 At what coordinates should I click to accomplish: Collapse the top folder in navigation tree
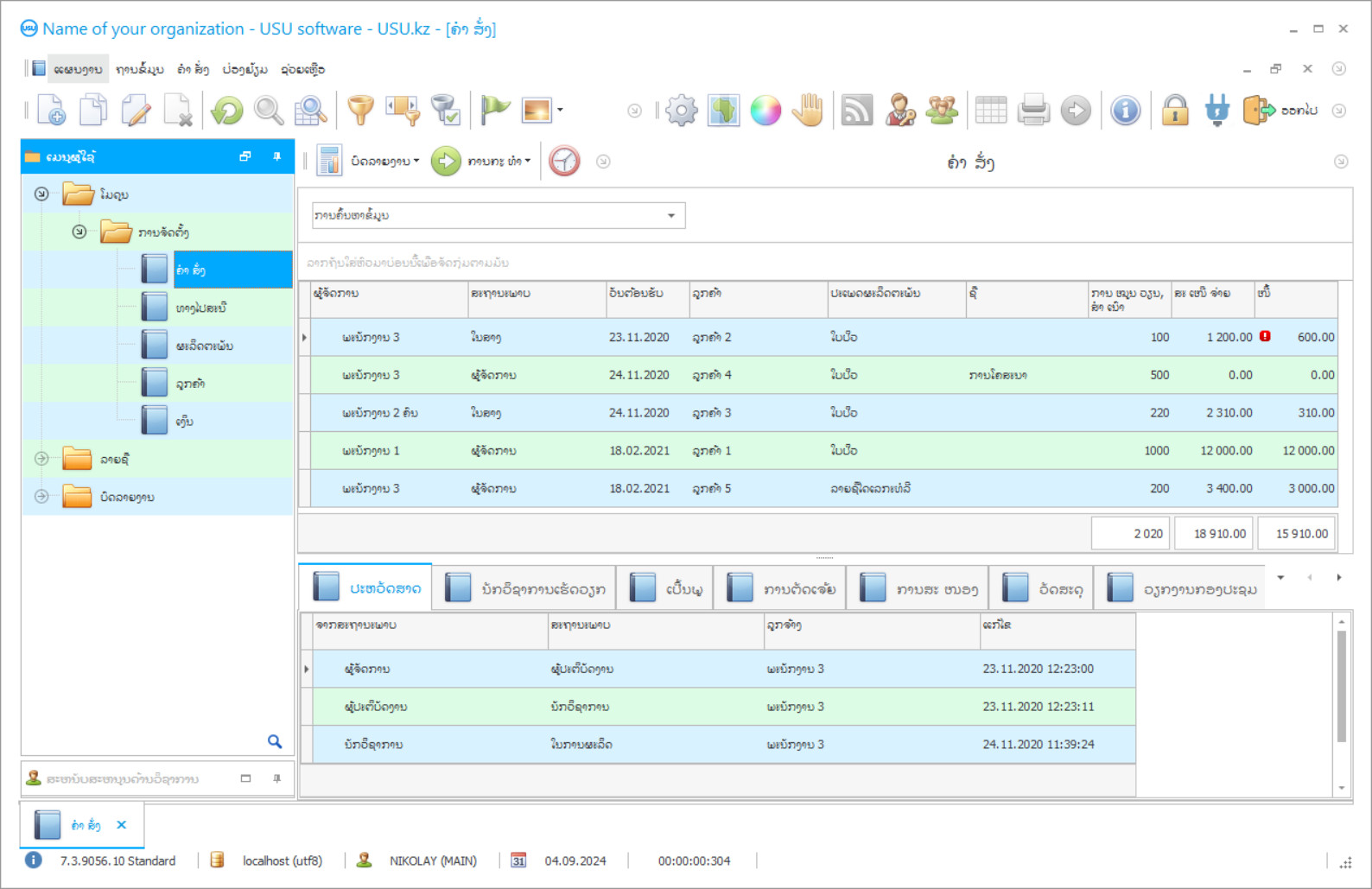coord(41,194)
